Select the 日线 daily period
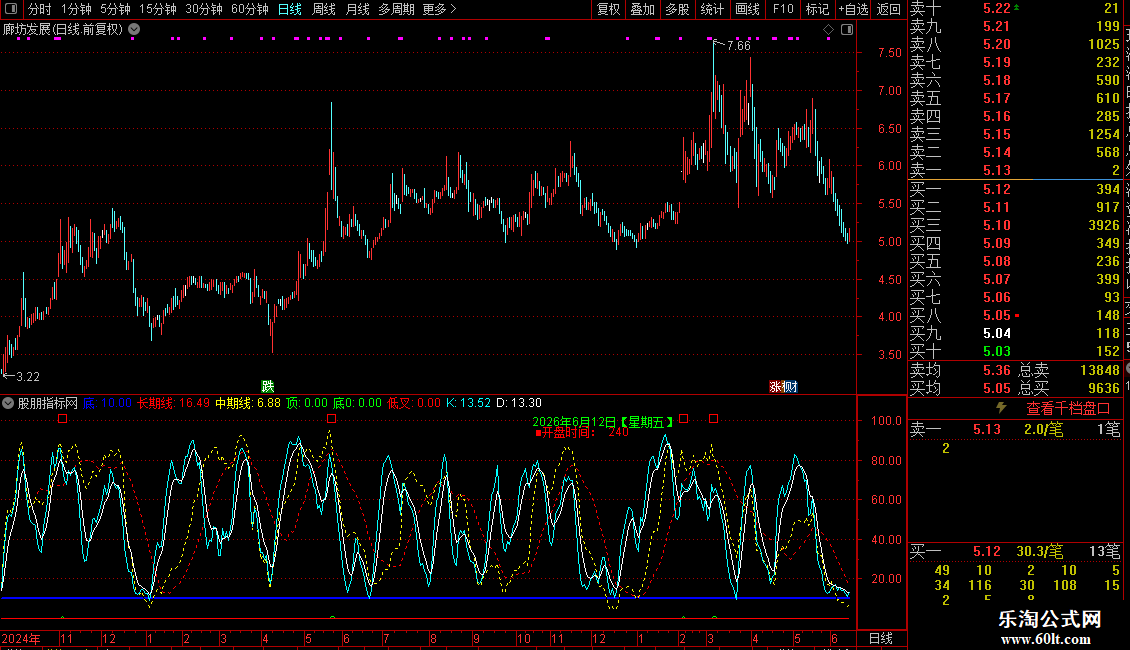1130x650 pixels. (x=290, y=9)
